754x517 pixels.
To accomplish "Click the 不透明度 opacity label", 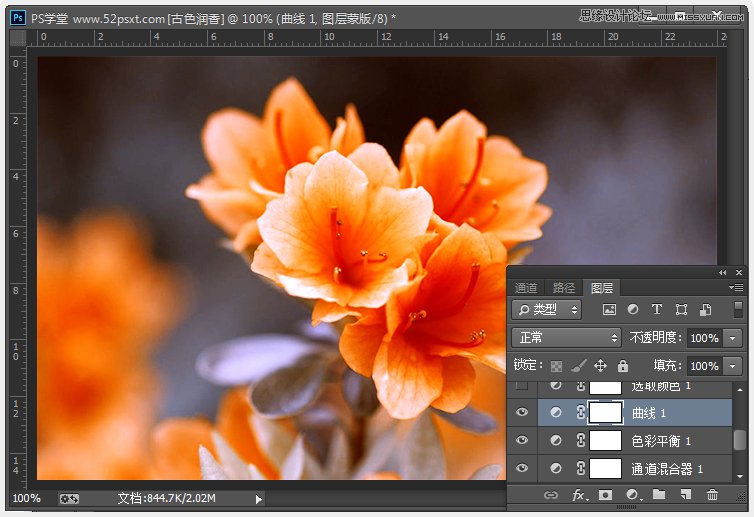I will (655, 338).
